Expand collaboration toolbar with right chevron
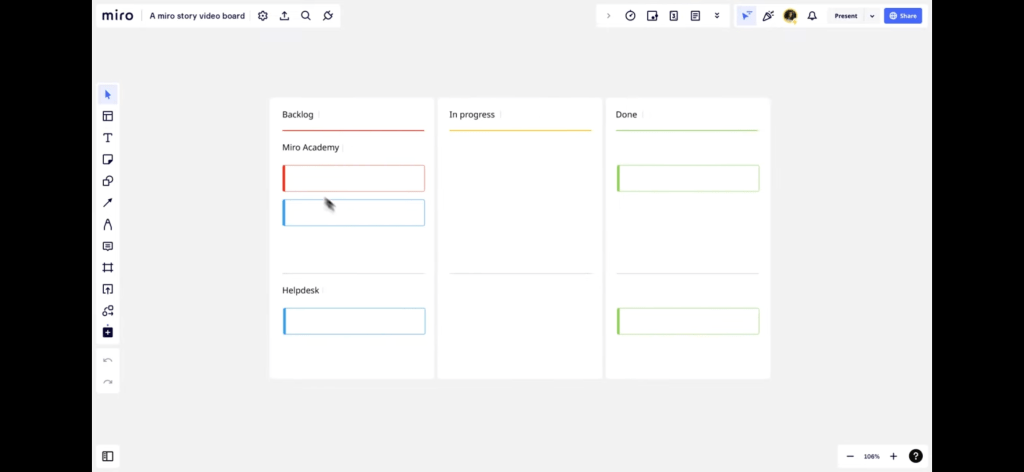The height and width of the screenshot is (472, 1024). [x=609, y=16]
